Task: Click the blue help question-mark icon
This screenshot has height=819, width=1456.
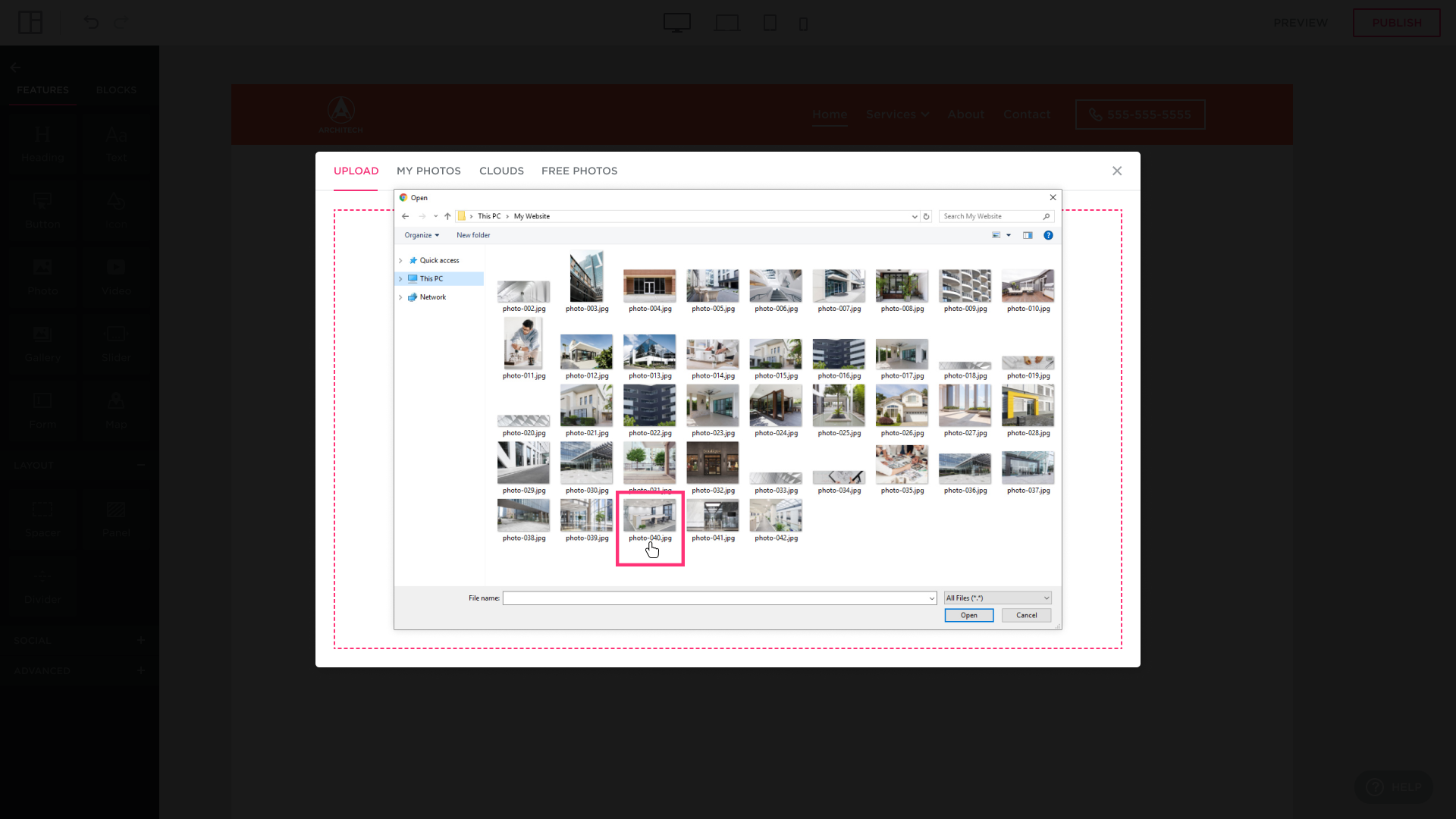Action: coord(1048,235)
